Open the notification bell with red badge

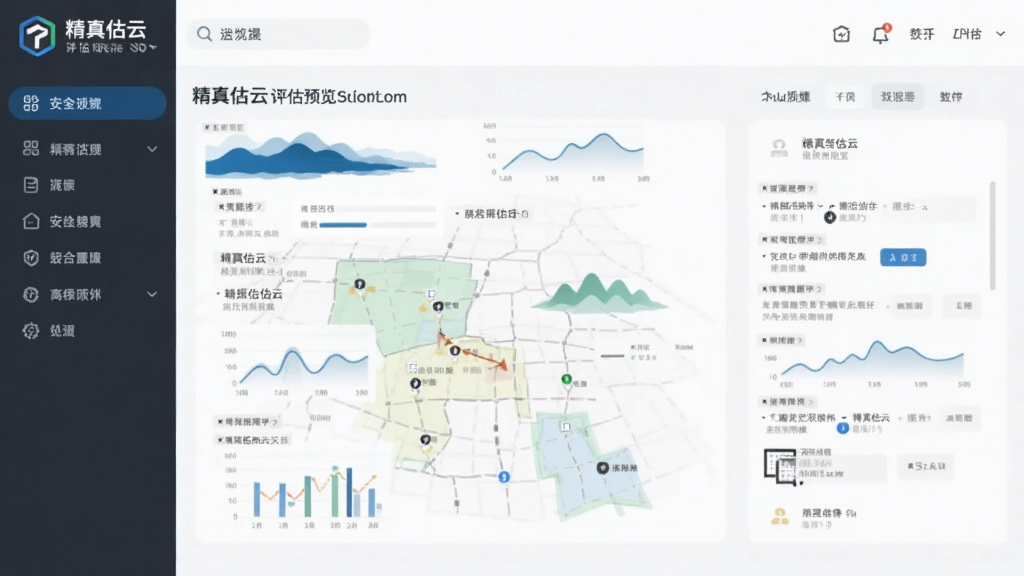point(881,33)
